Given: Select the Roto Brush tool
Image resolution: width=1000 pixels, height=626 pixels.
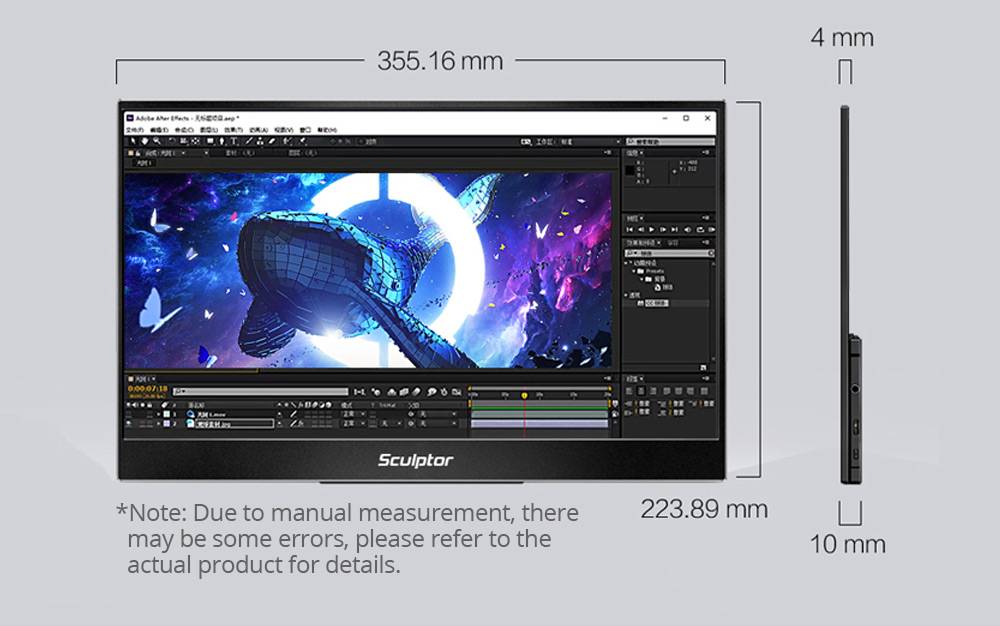Looking at the screenshot, I should (x=286, y=141).
